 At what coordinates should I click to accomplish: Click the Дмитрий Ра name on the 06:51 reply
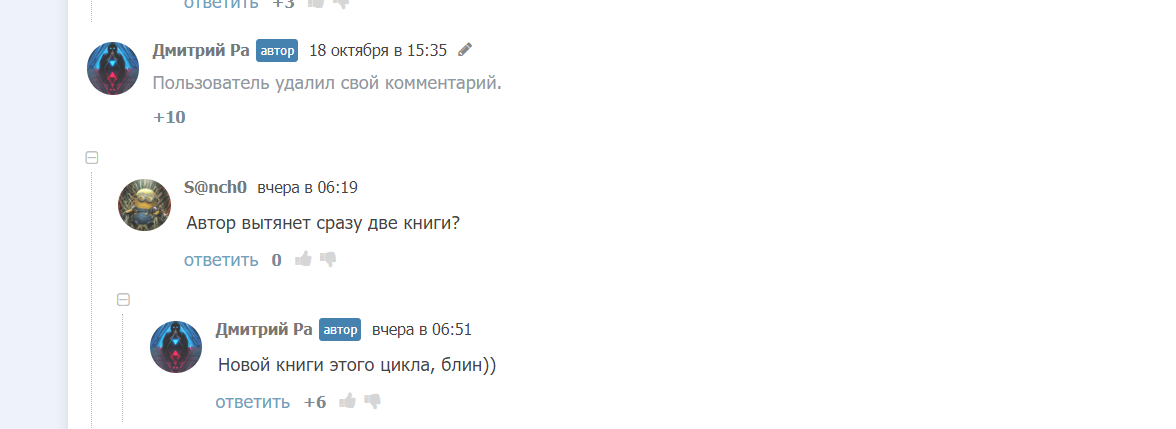[x=264, y=329]
